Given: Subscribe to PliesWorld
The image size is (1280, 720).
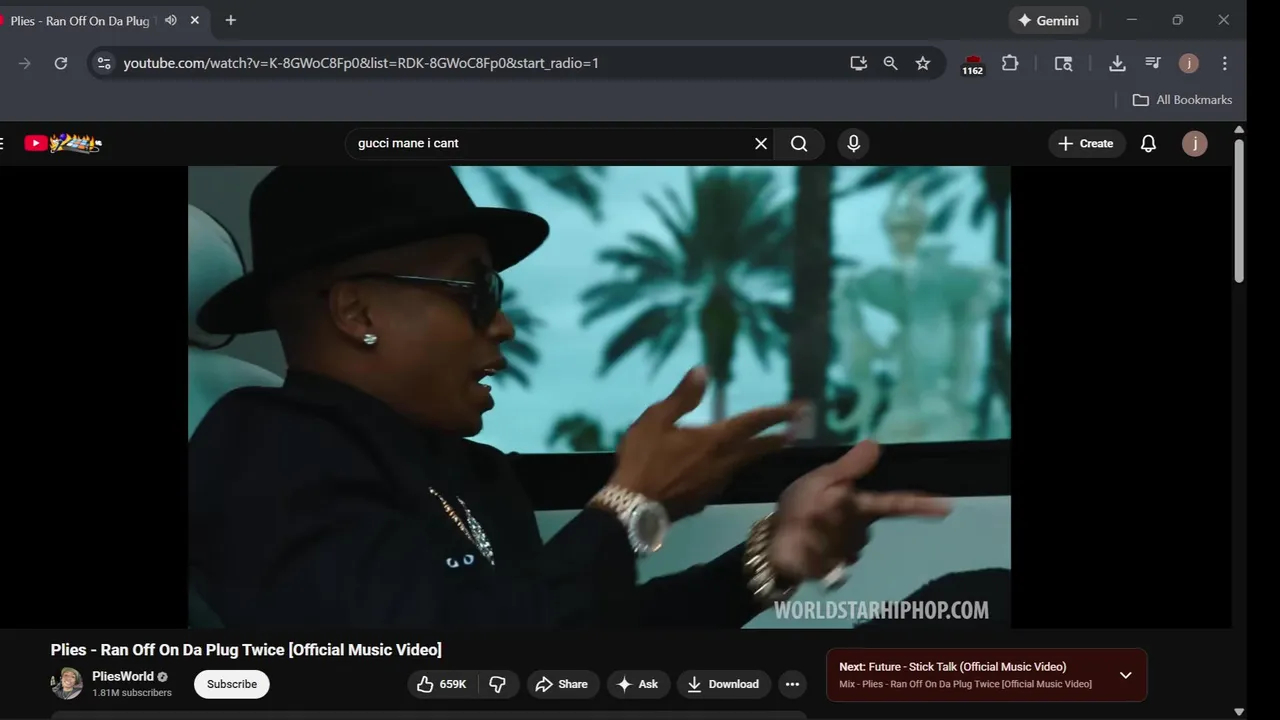Looking at the screenshot, I should click(232, 684).
